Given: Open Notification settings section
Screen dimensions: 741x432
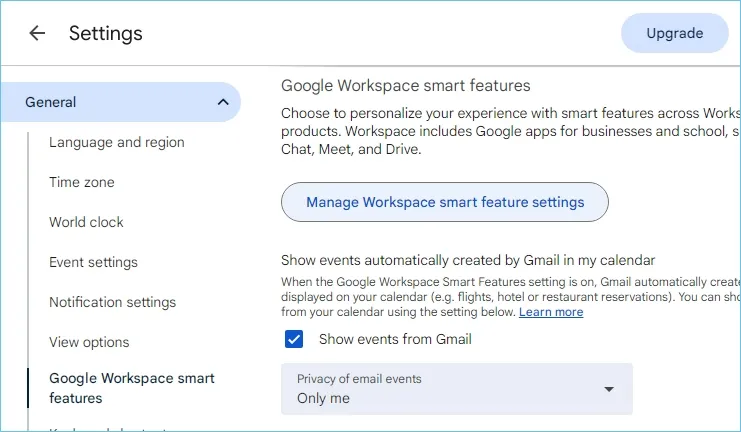Looking at the screenshot, I should point(112,302).
